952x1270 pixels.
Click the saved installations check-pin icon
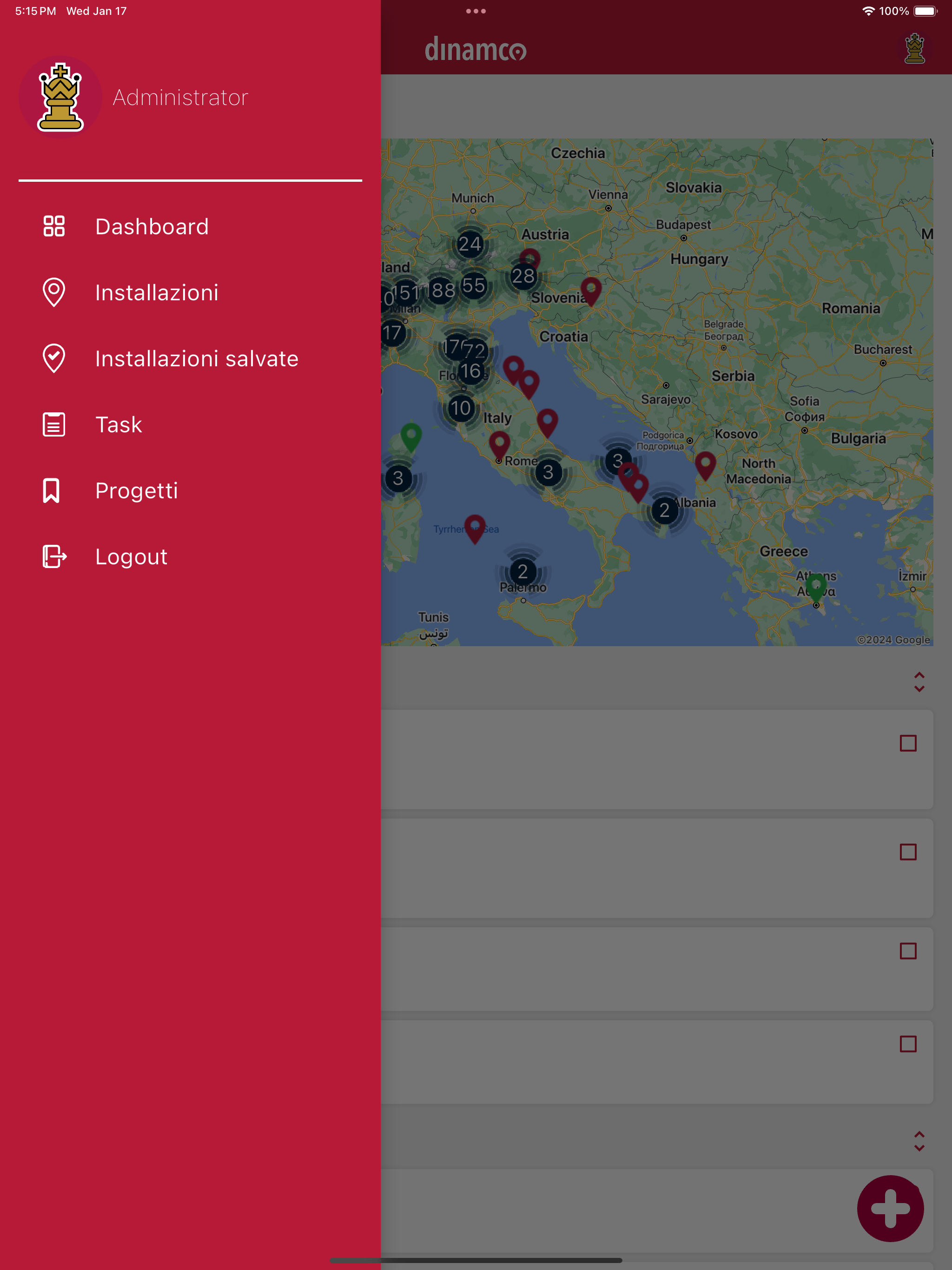click(54, 358)
